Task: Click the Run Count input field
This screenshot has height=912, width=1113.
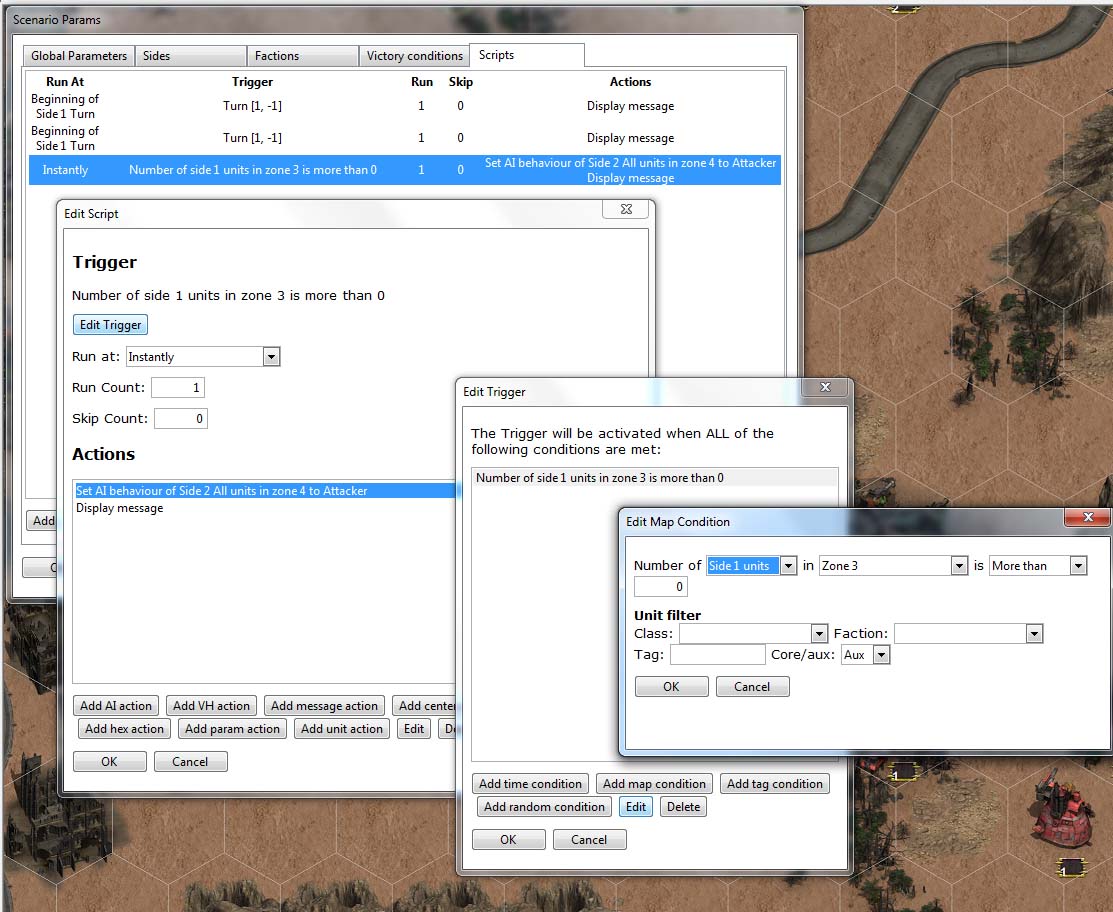Action: 178,388
